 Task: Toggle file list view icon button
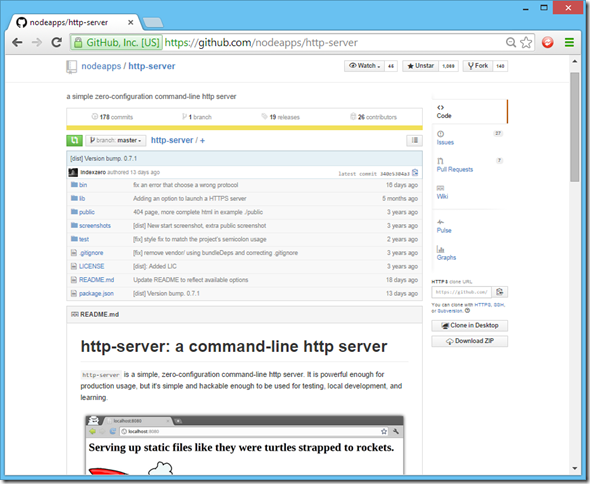414,140
